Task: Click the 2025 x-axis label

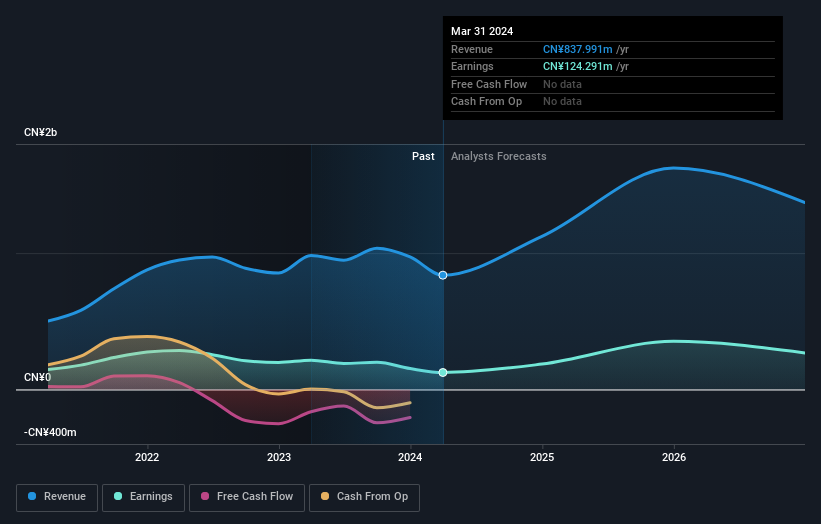Action: point(542,457)
